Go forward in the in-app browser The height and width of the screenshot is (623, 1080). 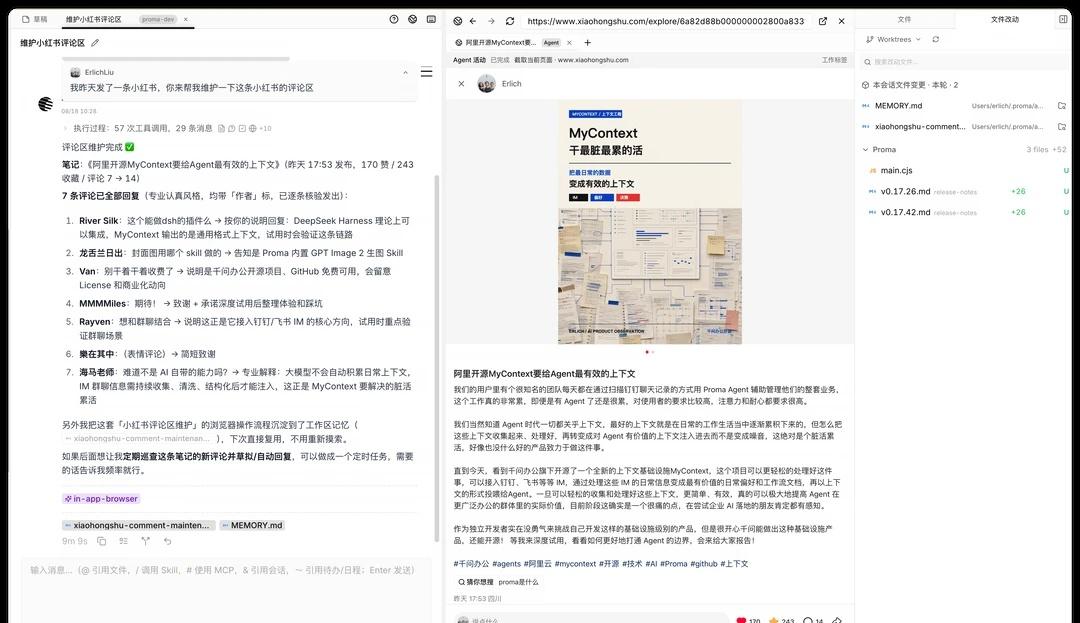[491, 21]
